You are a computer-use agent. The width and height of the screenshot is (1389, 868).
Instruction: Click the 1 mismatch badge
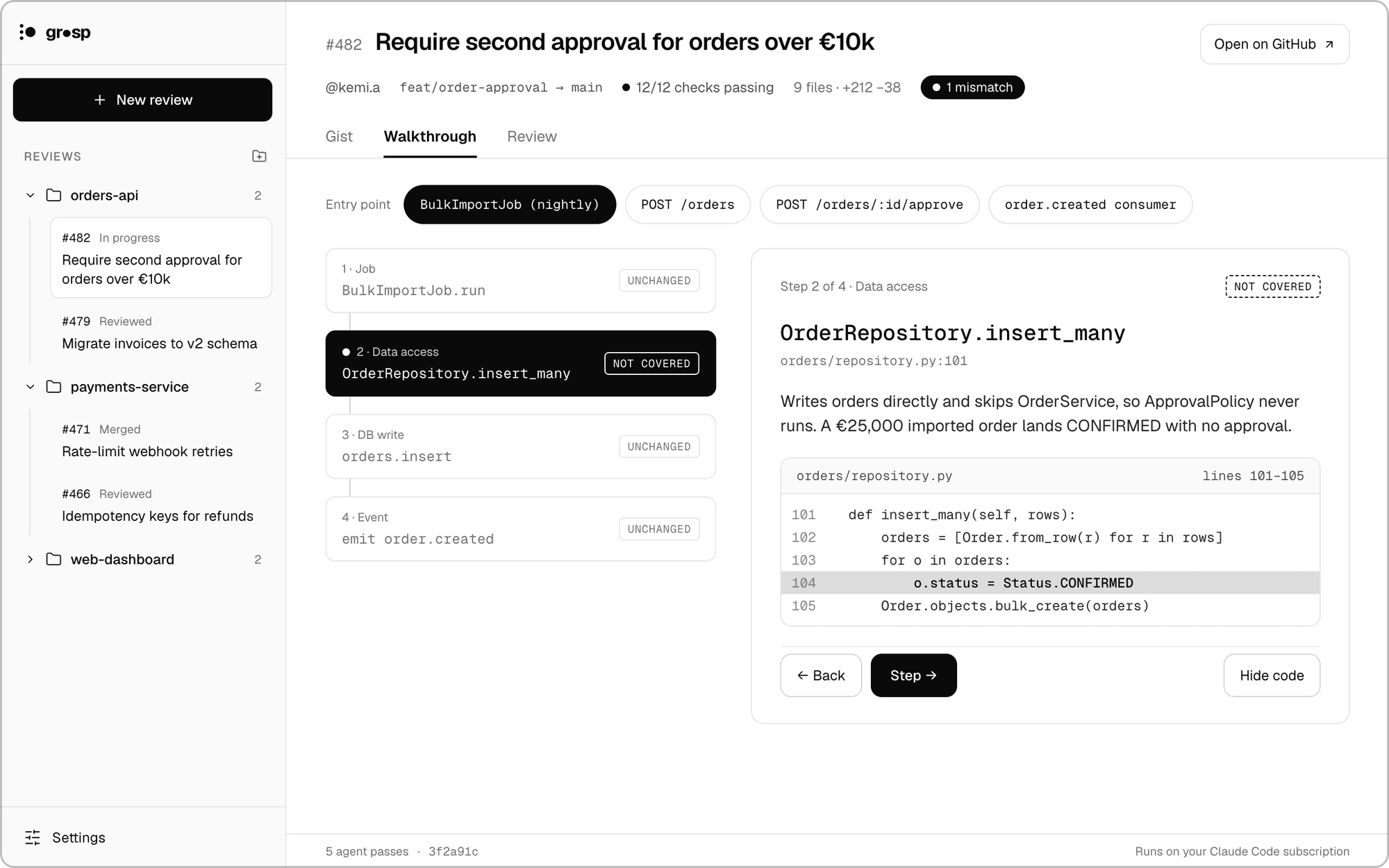[x=972, y=87]
